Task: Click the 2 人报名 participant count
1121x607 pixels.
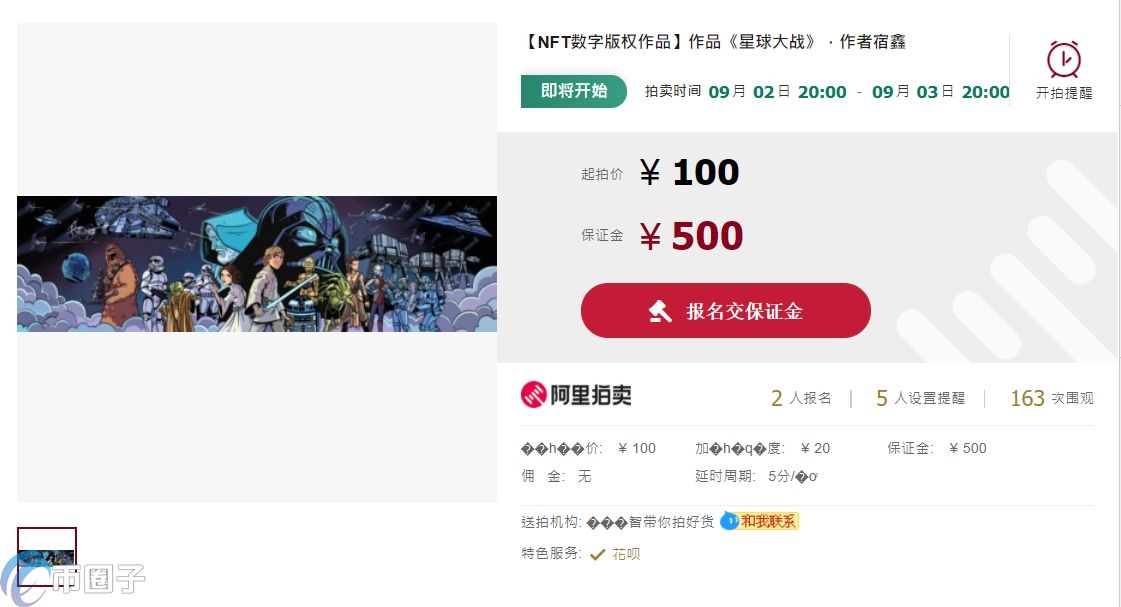Action: tap(801, 398)
